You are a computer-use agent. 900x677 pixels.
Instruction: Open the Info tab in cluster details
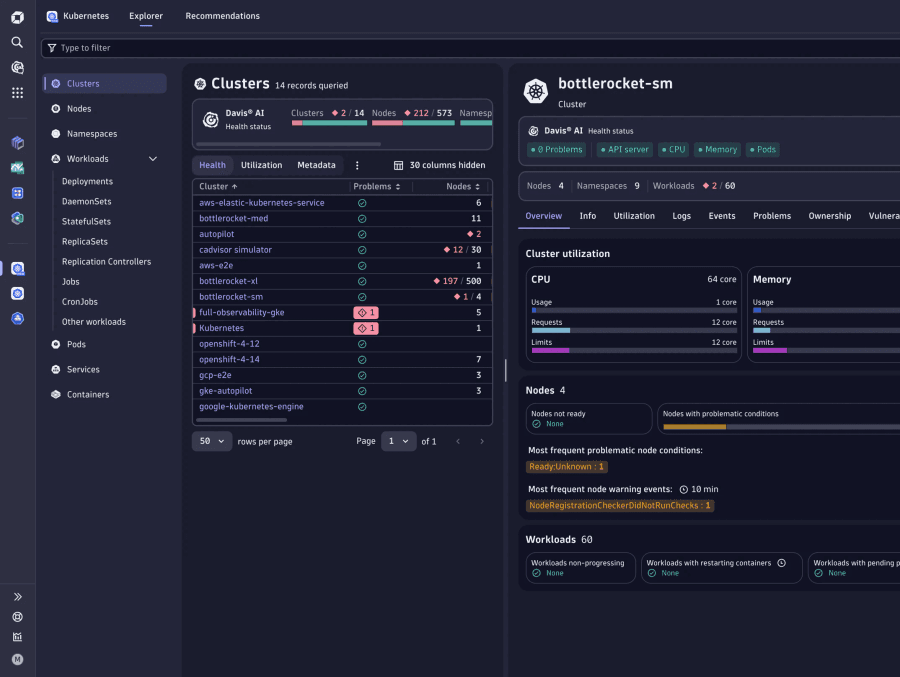[588, 216]
